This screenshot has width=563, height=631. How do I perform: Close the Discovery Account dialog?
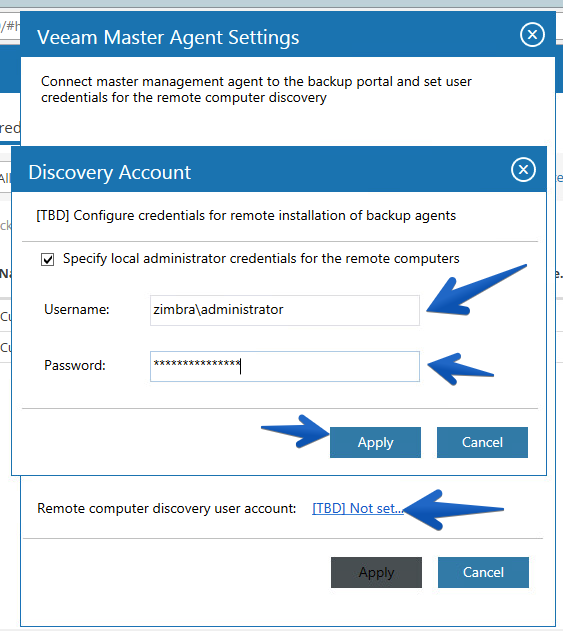coord(523,170)
